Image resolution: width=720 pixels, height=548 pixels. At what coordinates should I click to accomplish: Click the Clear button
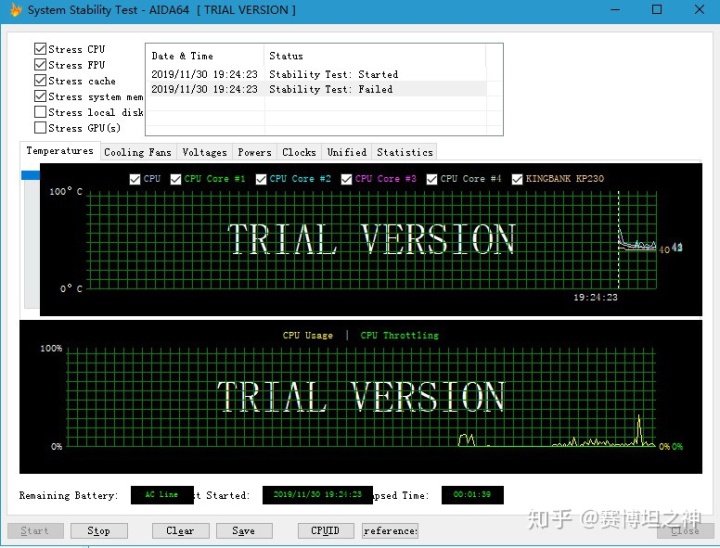180,531
